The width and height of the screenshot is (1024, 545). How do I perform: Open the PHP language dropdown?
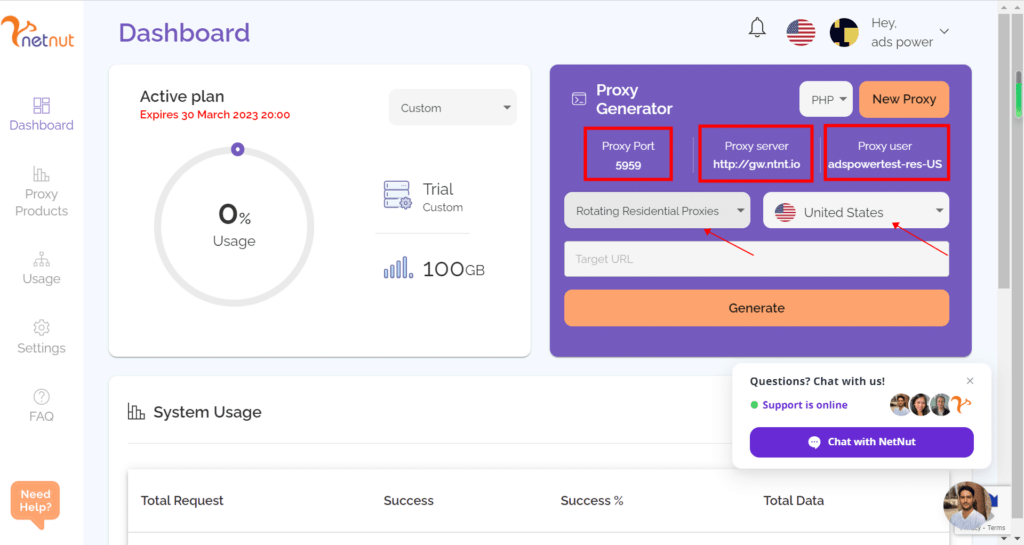826,99
